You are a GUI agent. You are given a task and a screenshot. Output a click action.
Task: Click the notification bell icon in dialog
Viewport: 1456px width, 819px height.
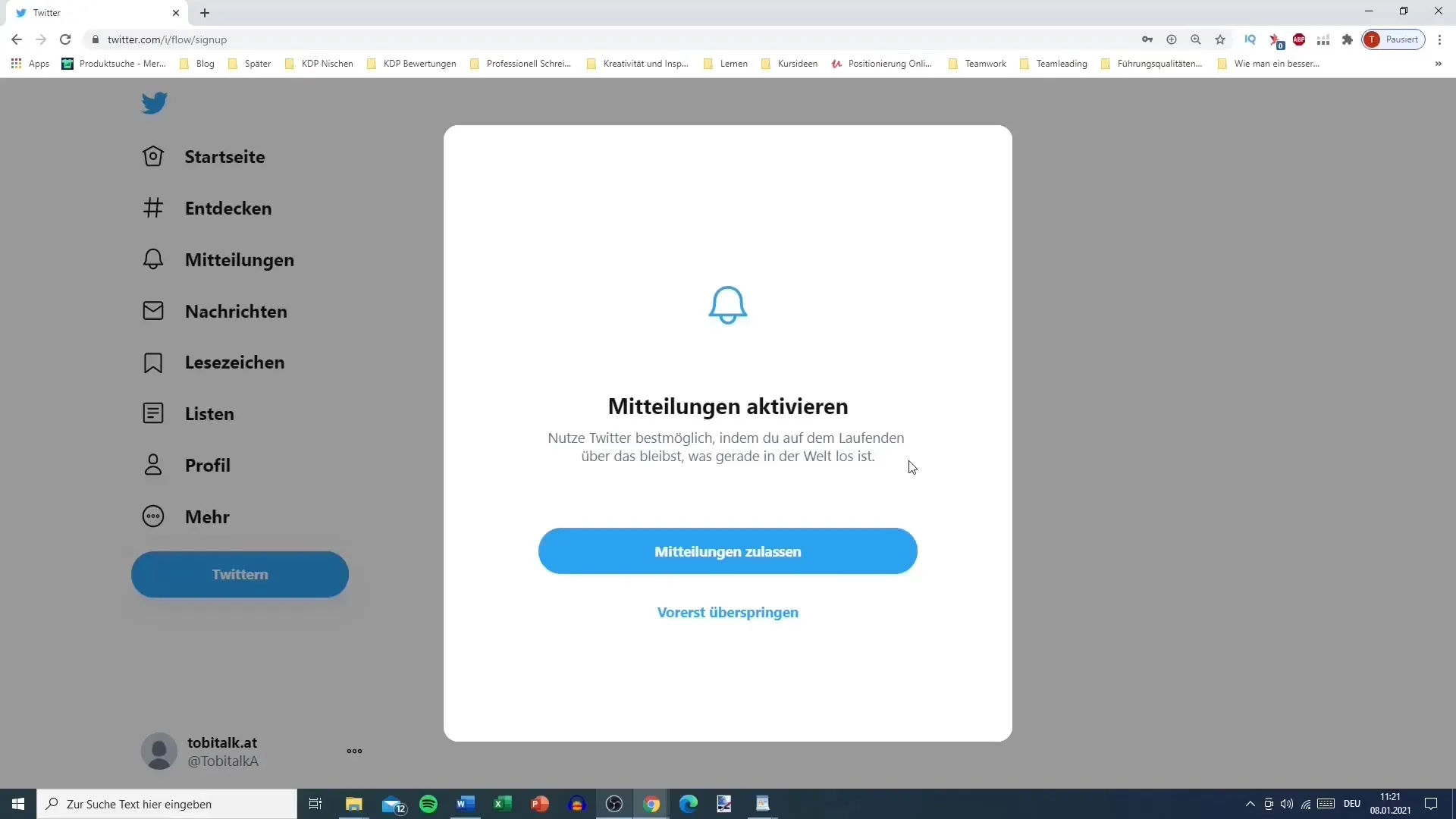[728, 305]
